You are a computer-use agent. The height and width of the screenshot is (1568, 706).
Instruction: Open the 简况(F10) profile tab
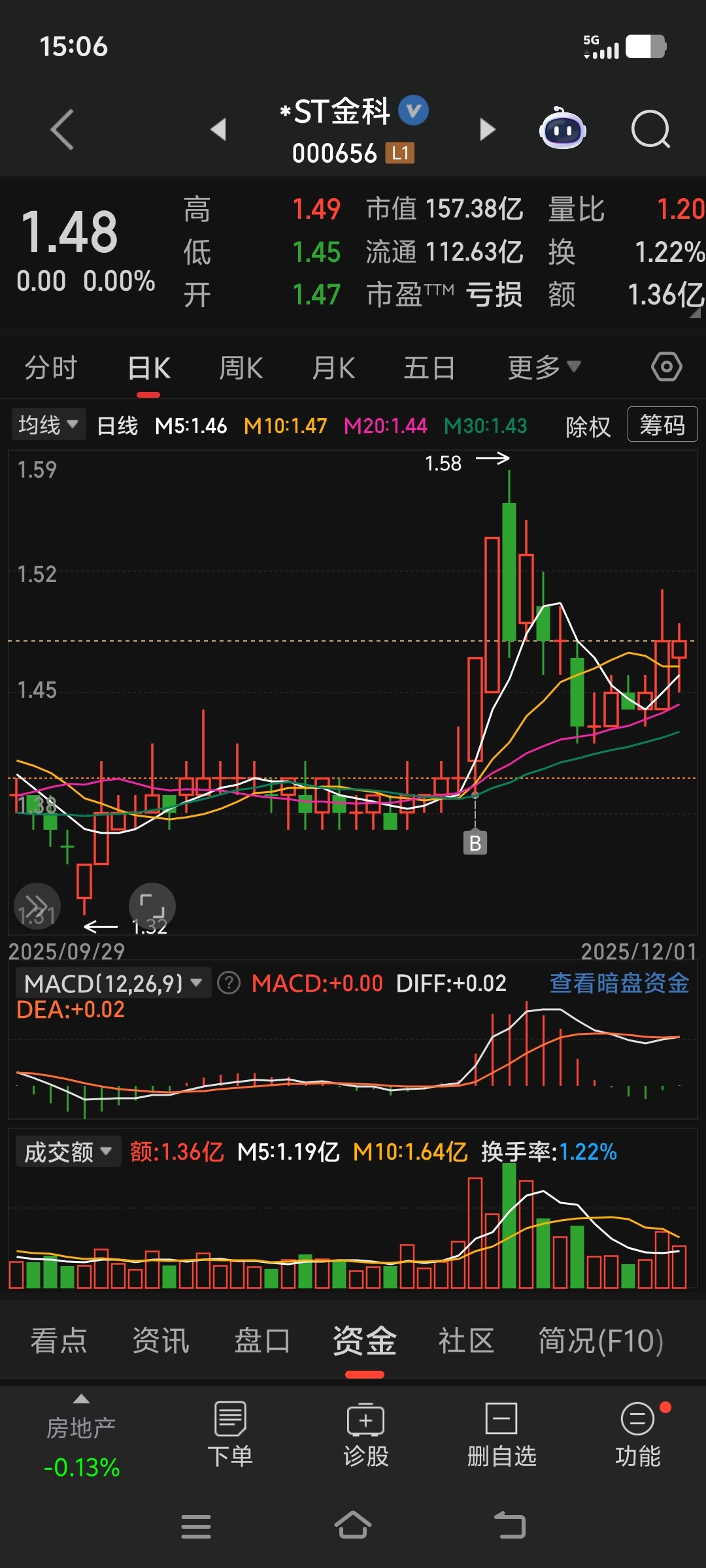coord(601,1341)
